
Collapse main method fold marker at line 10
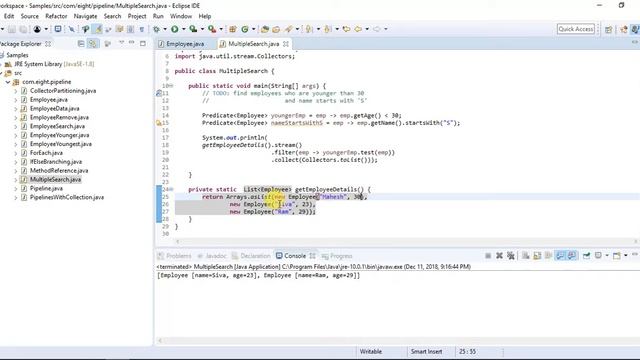tap(172, 86)
